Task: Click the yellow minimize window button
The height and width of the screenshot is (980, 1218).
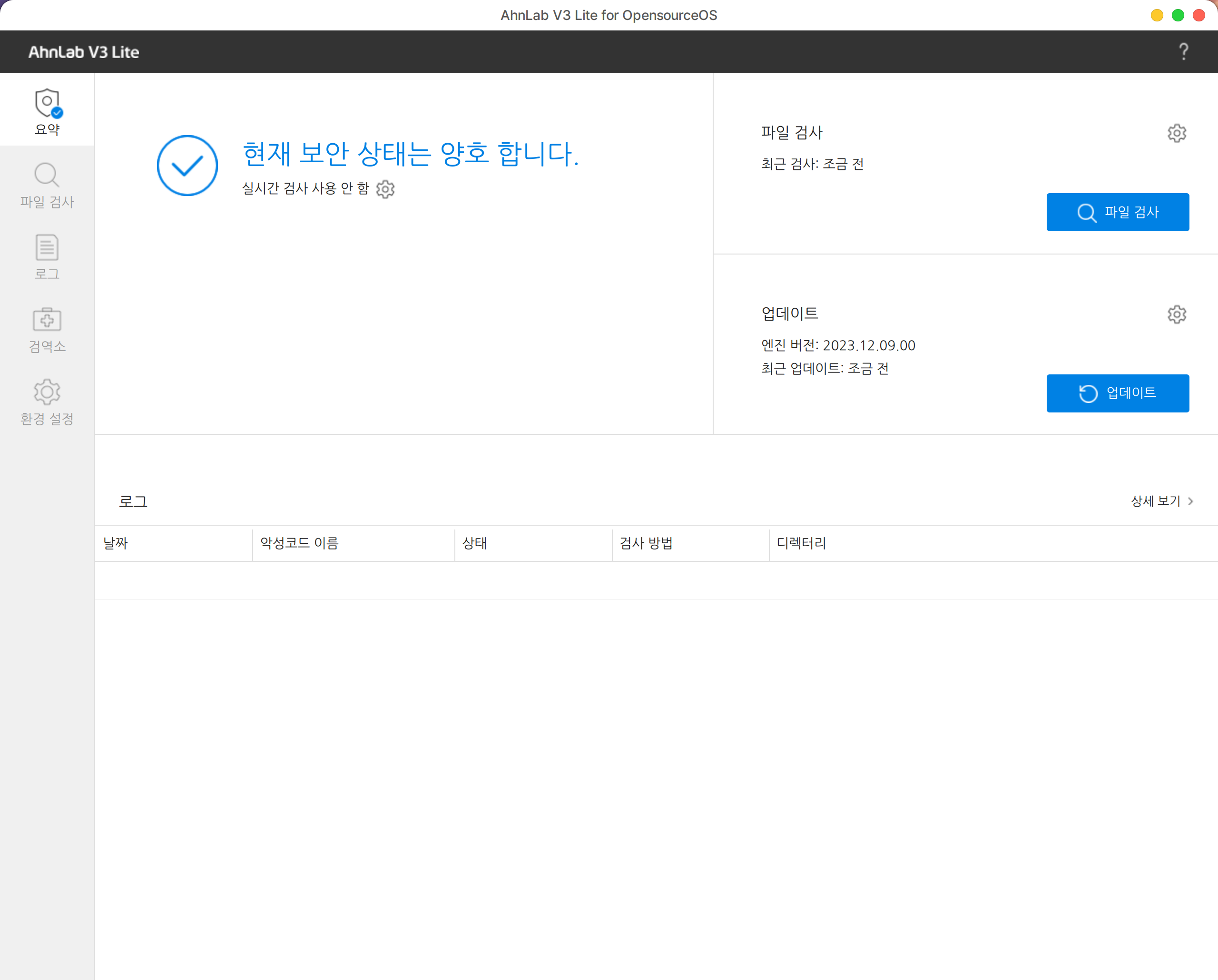Action: 1157,15
